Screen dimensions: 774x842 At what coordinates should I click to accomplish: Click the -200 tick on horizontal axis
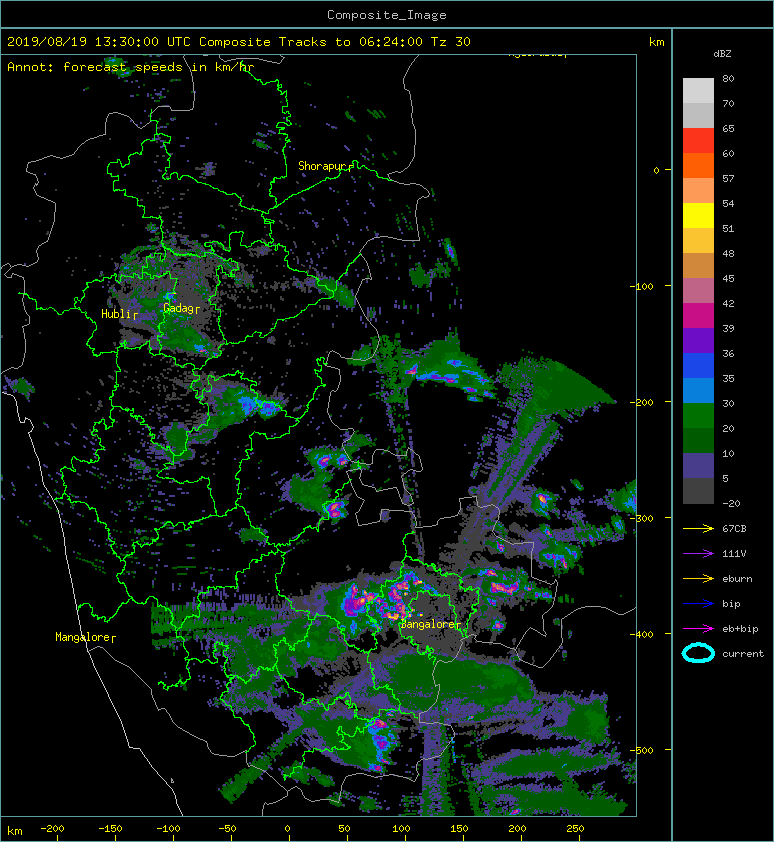click(52, 829)
